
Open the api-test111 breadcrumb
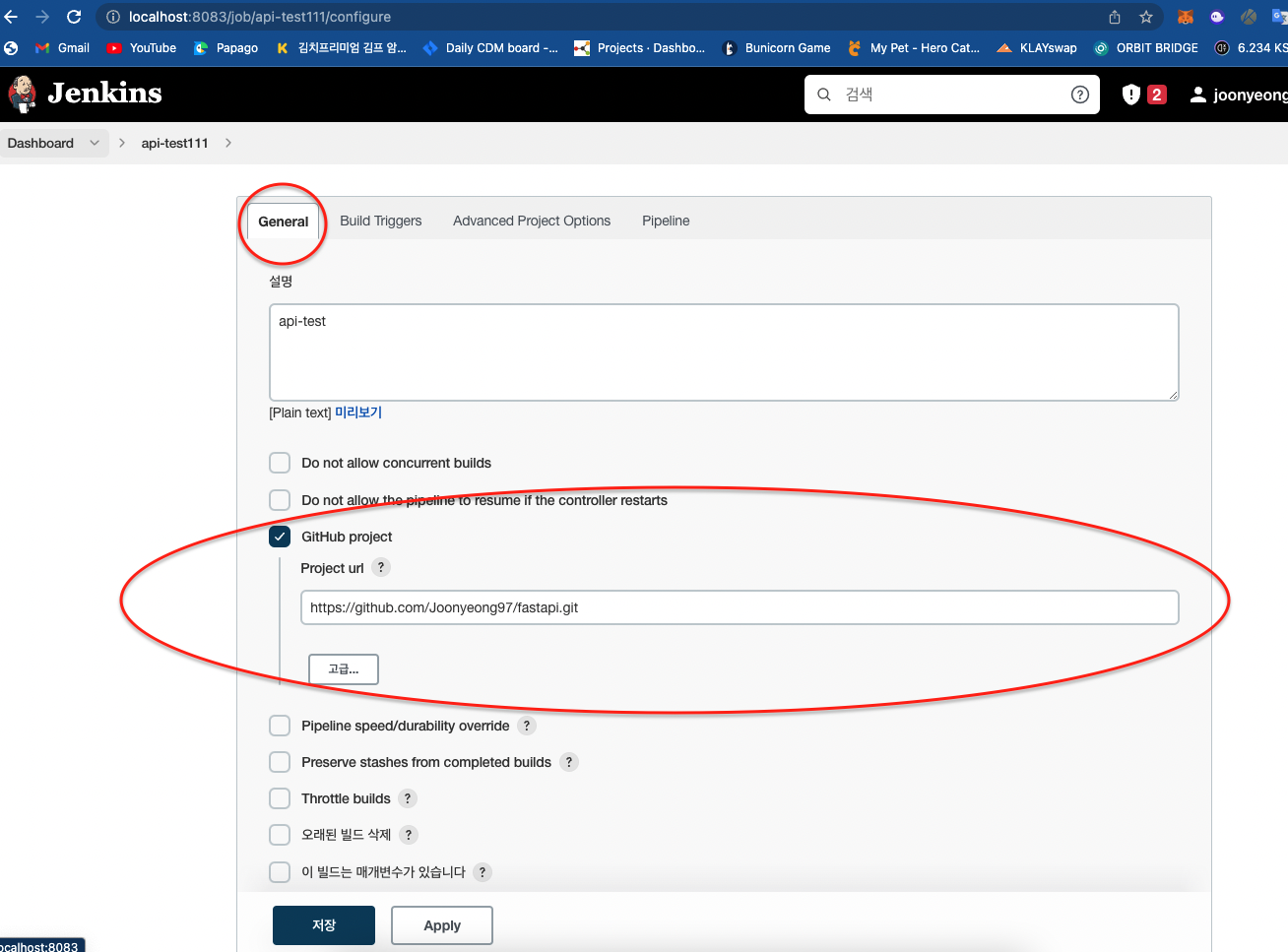[174, 143]
